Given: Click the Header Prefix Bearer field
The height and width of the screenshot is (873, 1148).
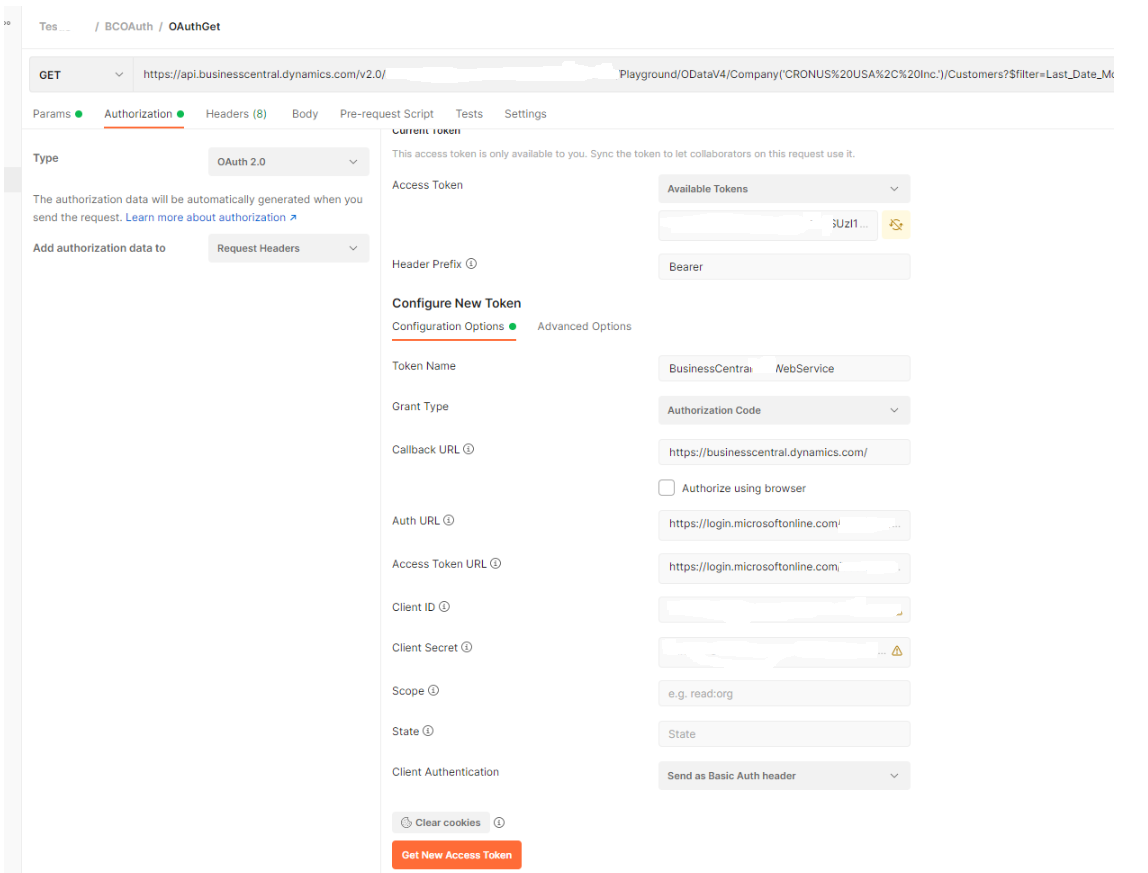Looking at the screenshot, I should tap(784, 267).
